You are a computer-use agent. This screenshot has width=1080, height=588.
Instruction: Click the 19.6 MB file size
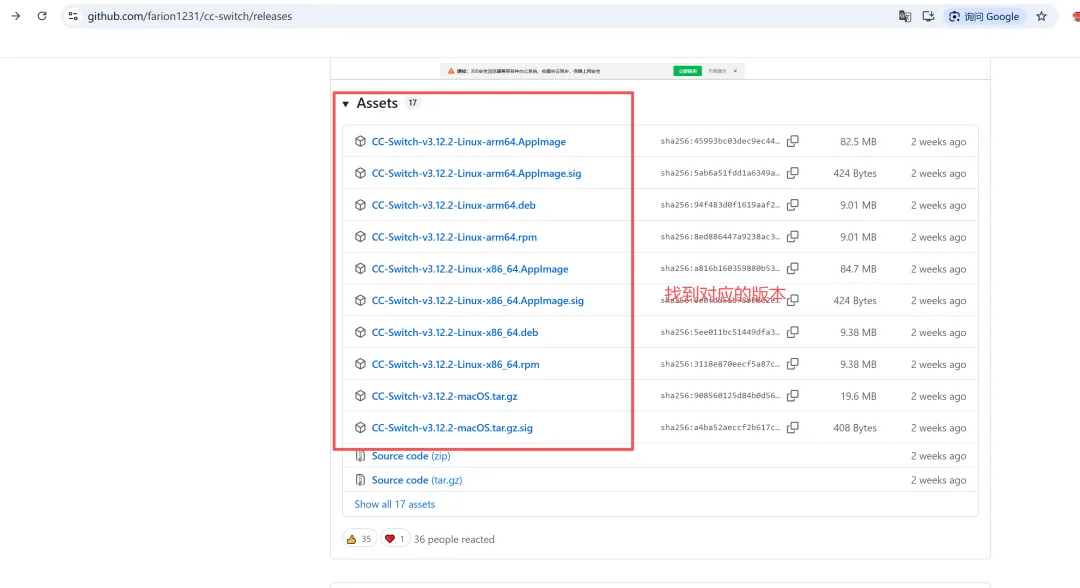pyautogui.click(x=858, y=396)
